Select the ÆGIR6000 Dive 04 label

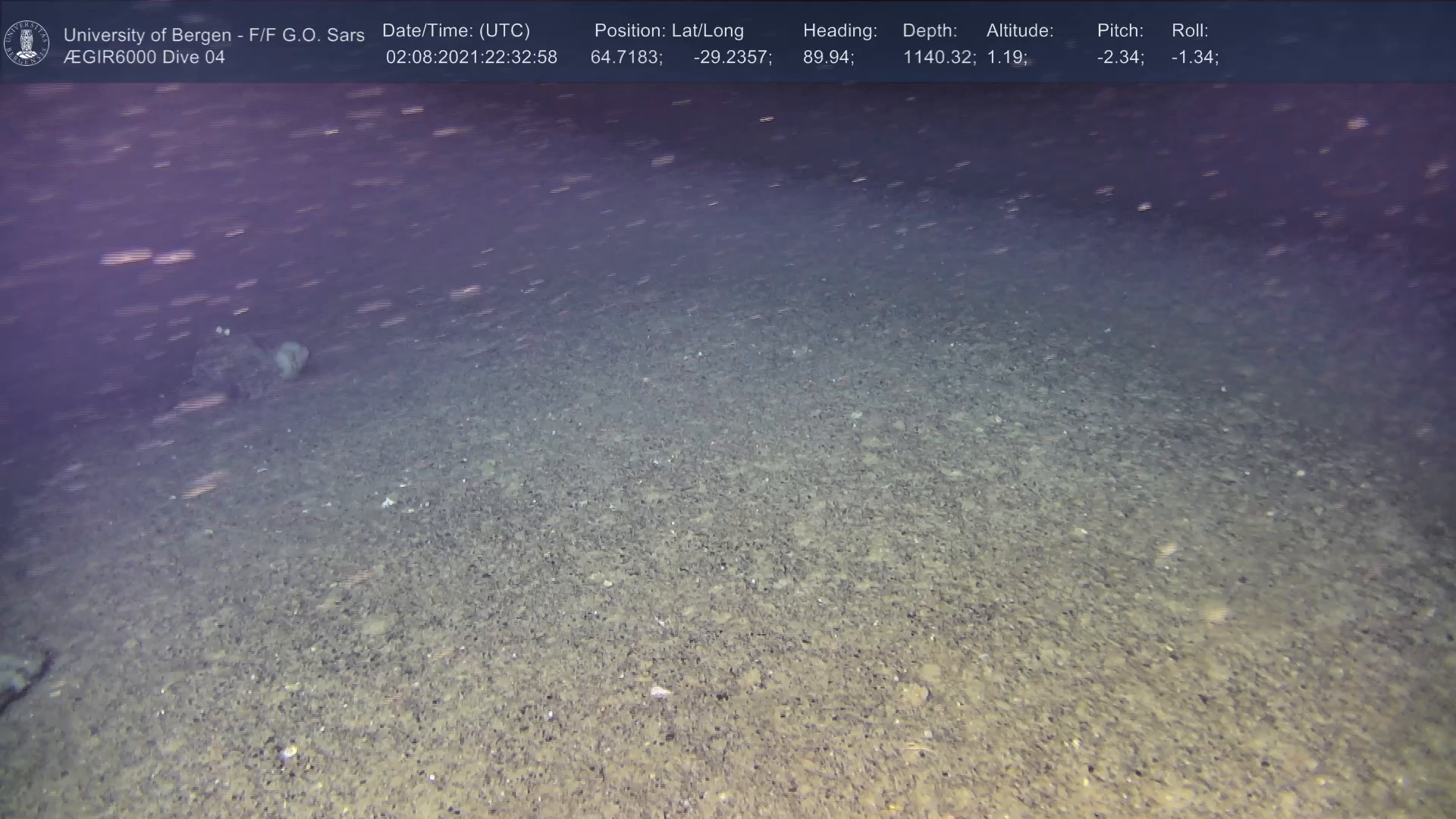144,58
